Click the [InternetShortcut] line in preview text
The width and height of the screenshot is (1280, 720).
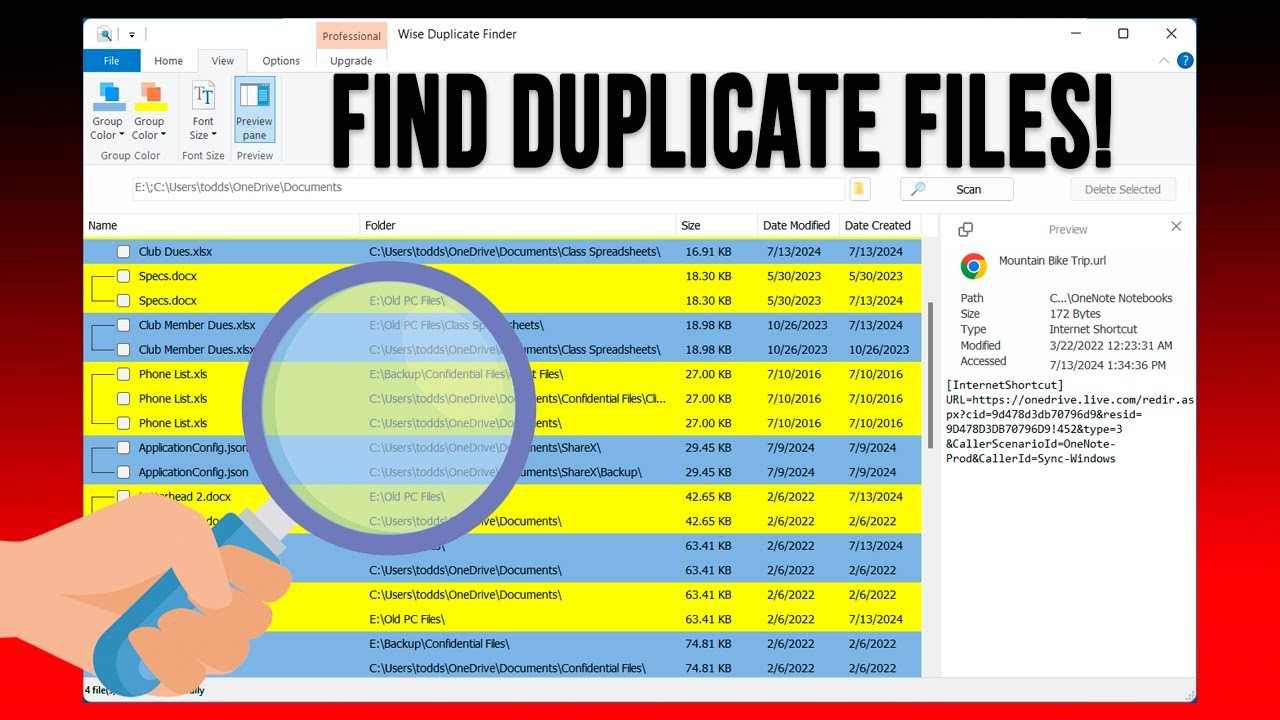(1005, 385)
